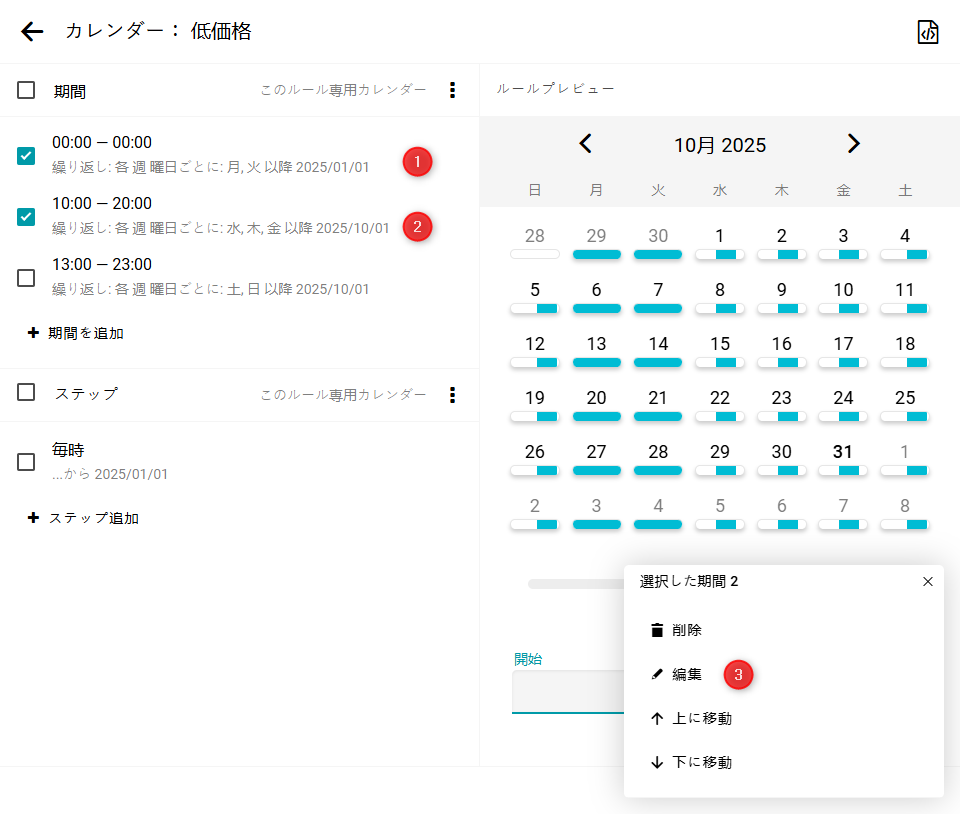Select October 15 in the calendar preview
This screenshot has height=814, width=960.
(x=720, y=345)
